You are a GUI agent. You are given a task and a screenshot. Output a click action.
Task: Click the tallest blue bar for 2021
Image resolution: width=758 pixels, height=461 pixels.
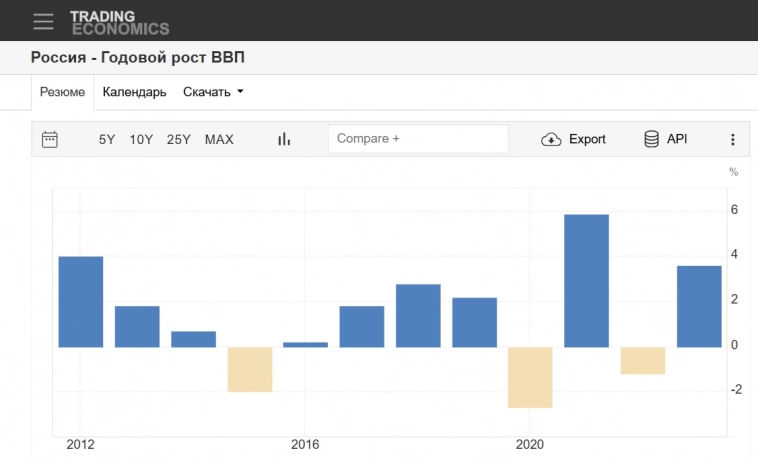(x=587, y=281)
